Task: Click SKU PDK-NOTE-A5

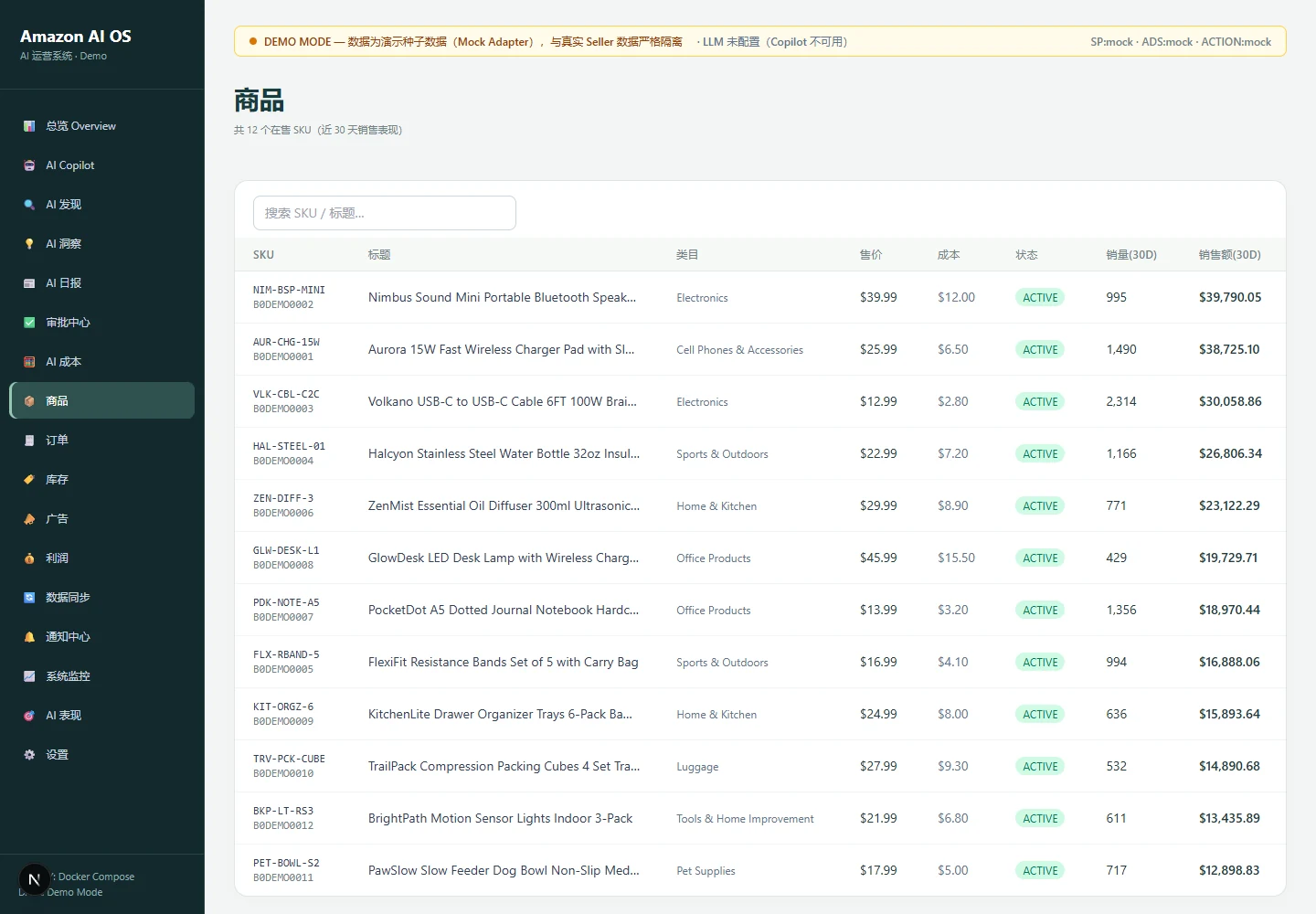Action: 286,602
